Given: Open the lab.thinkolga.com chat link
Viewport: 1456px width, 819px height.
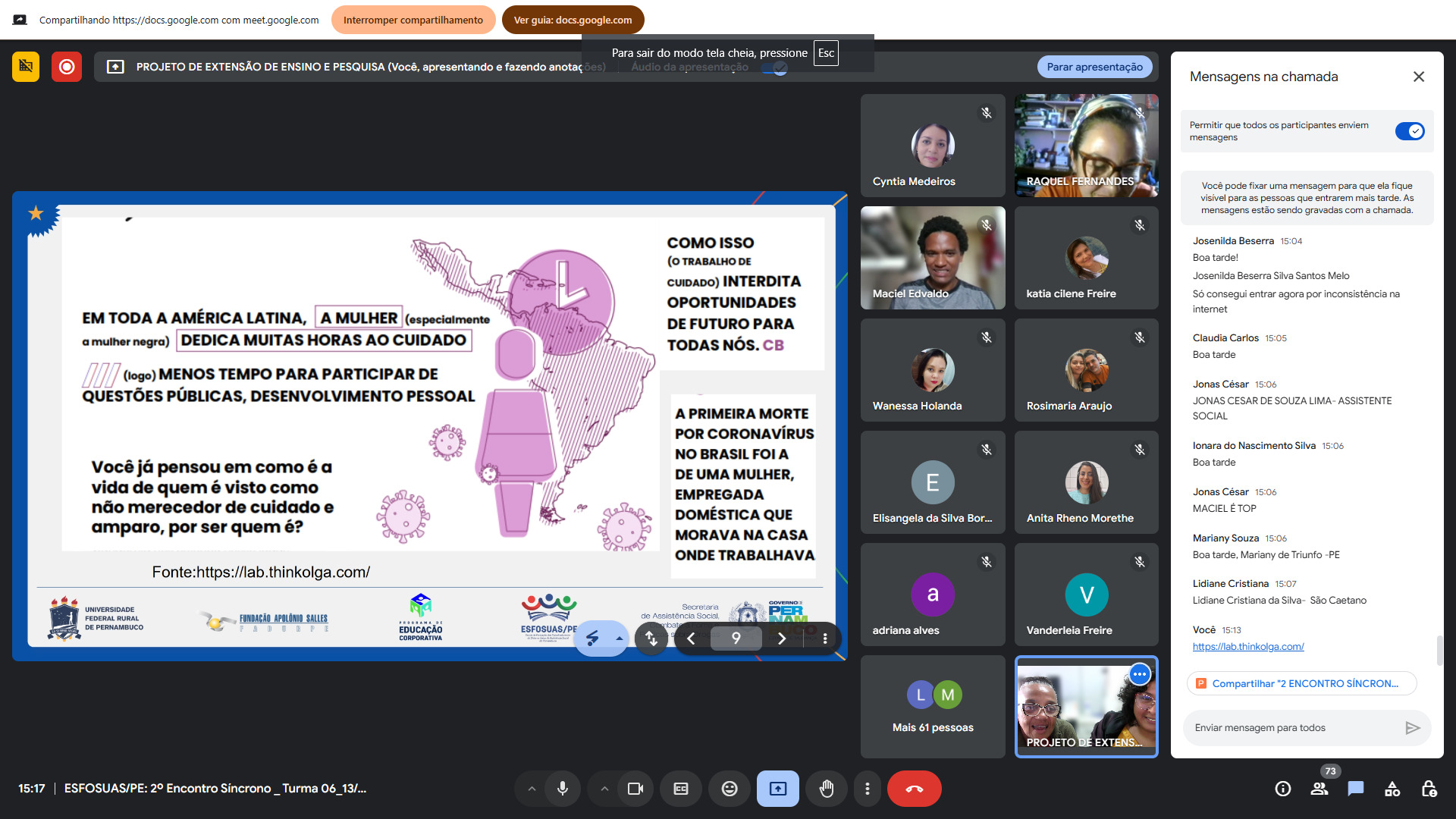Looking at the screenshot, I should (1247, 646).
